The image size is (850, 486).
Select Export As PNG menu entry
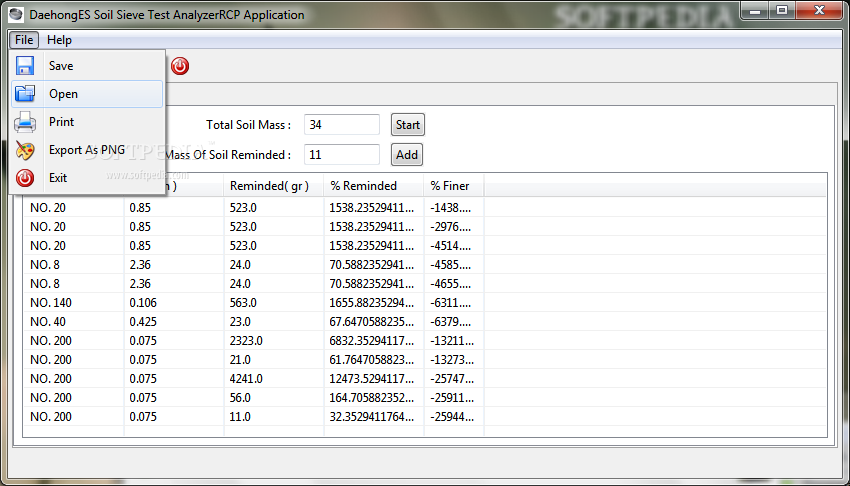pos(87,150)
